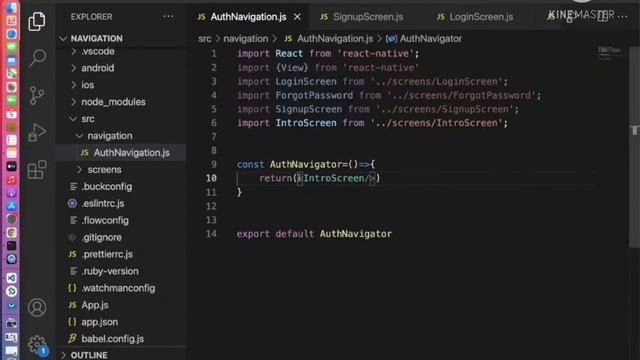Click line number 10 in gutter

tap(211, 178)
